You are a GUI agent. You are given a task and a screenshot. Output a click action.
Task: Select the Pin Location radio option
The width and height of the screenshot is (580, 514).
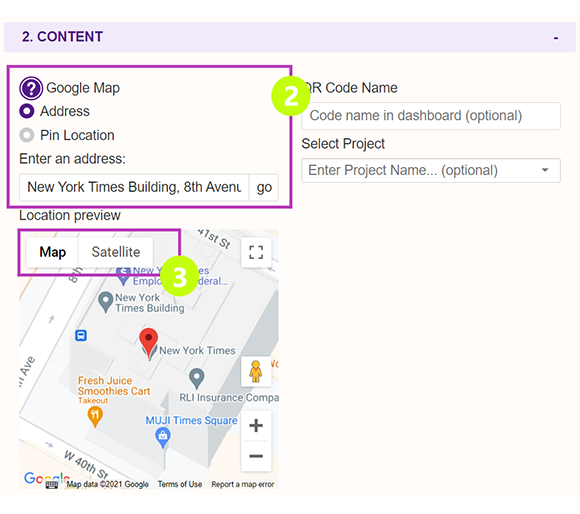coord(27,135)
